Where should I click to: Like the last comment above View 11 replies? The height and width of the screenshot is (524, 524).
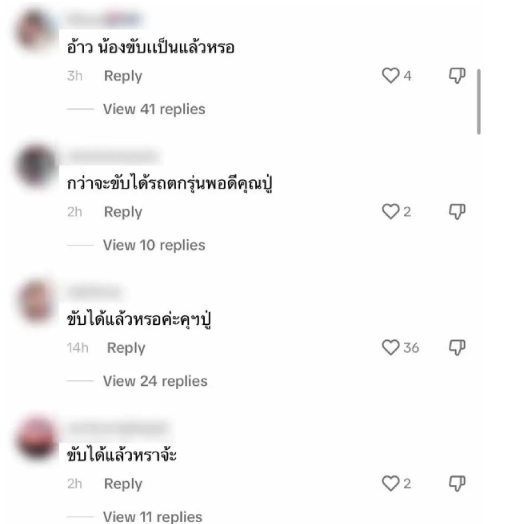click(390, 484)
